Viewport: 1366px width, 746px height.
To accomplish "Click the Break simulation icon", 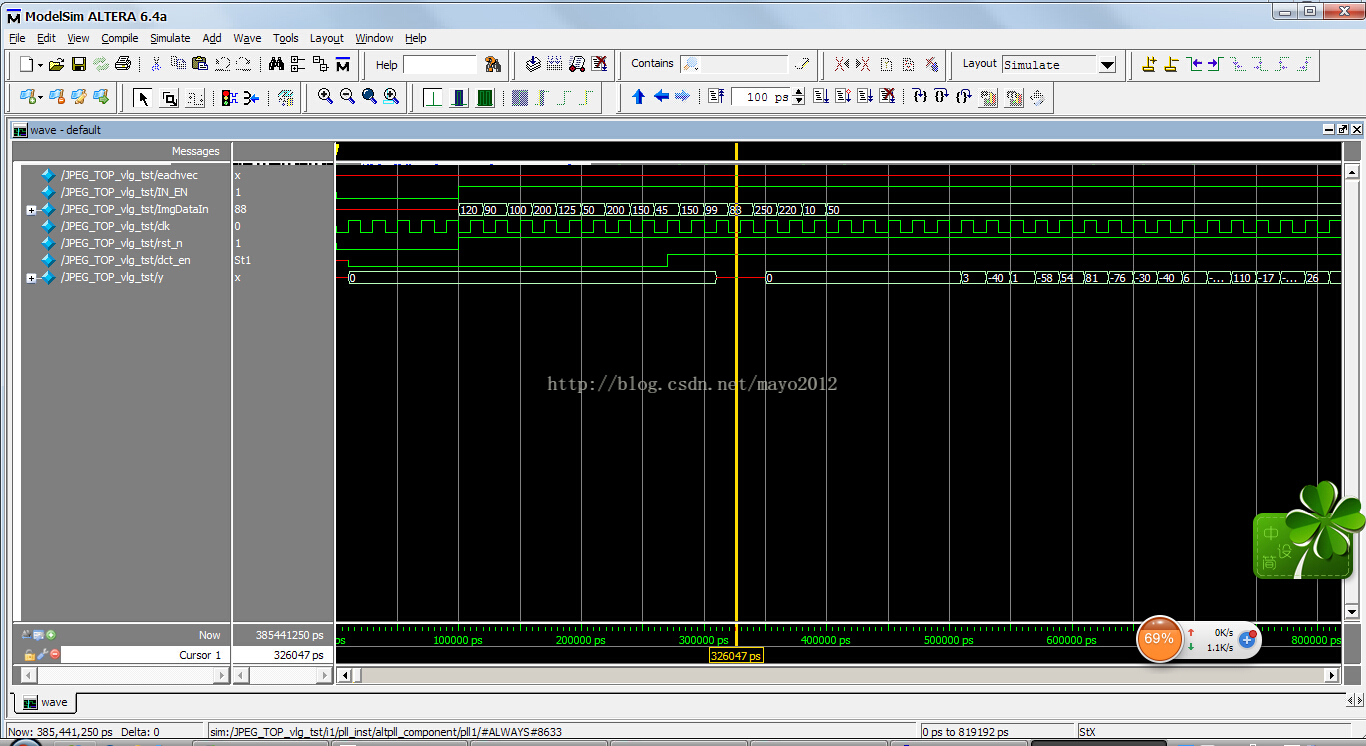I will [x=887, y=97].
